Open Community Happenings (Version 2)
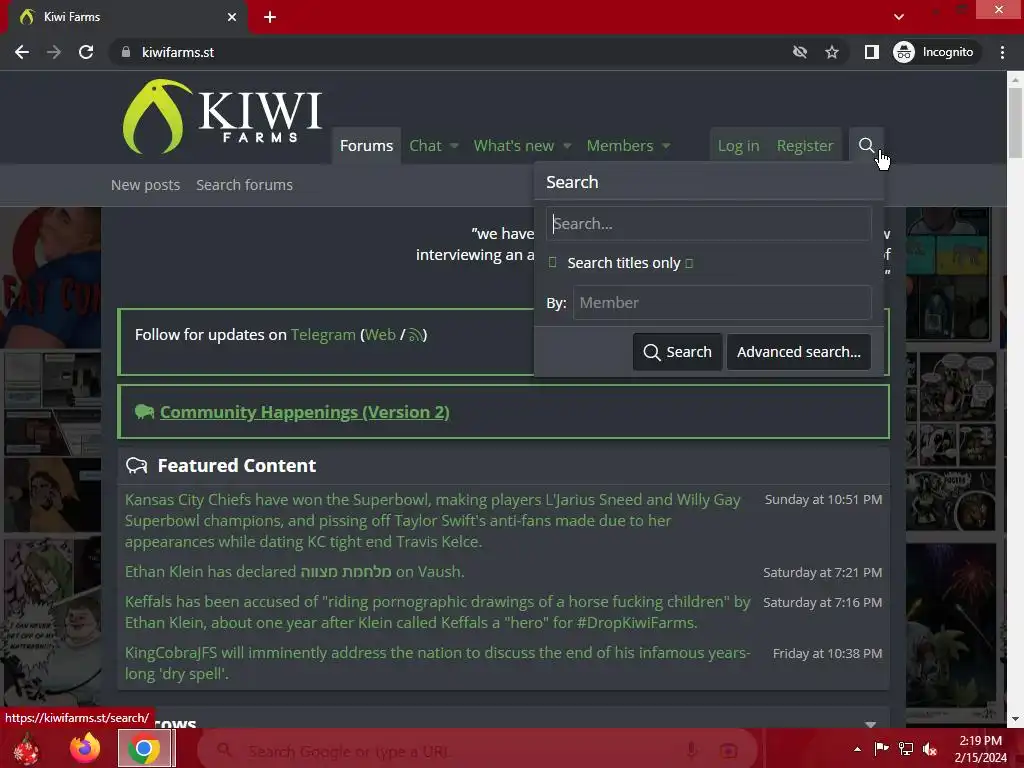1024x768 pixels. 304,412
